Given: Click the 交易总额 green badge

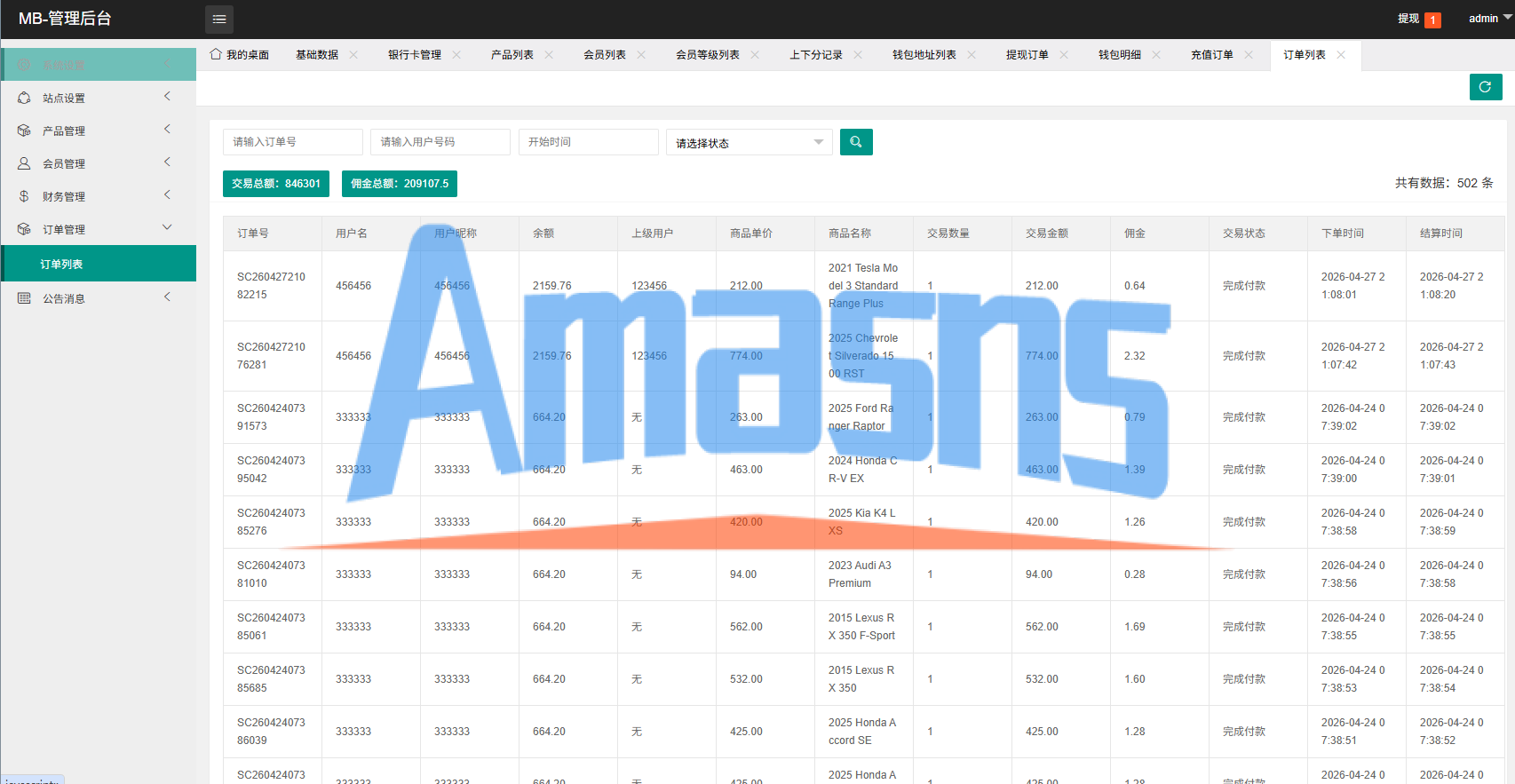Looking at the screenshot, I should tap(276, 184).
